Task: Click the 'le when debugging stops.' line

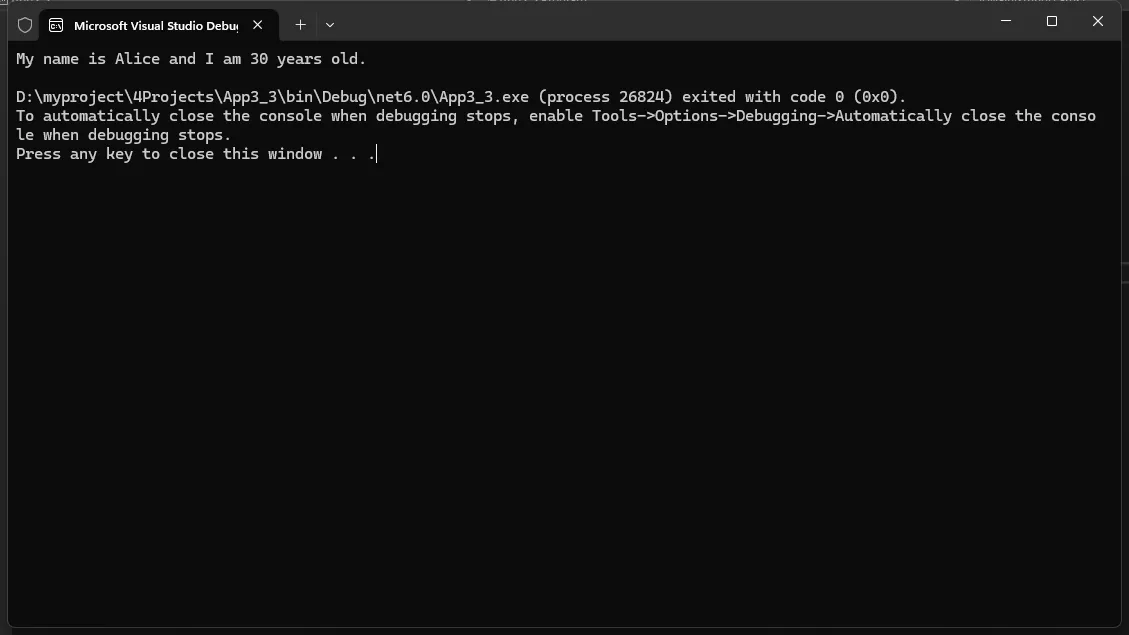Action: 123,135
